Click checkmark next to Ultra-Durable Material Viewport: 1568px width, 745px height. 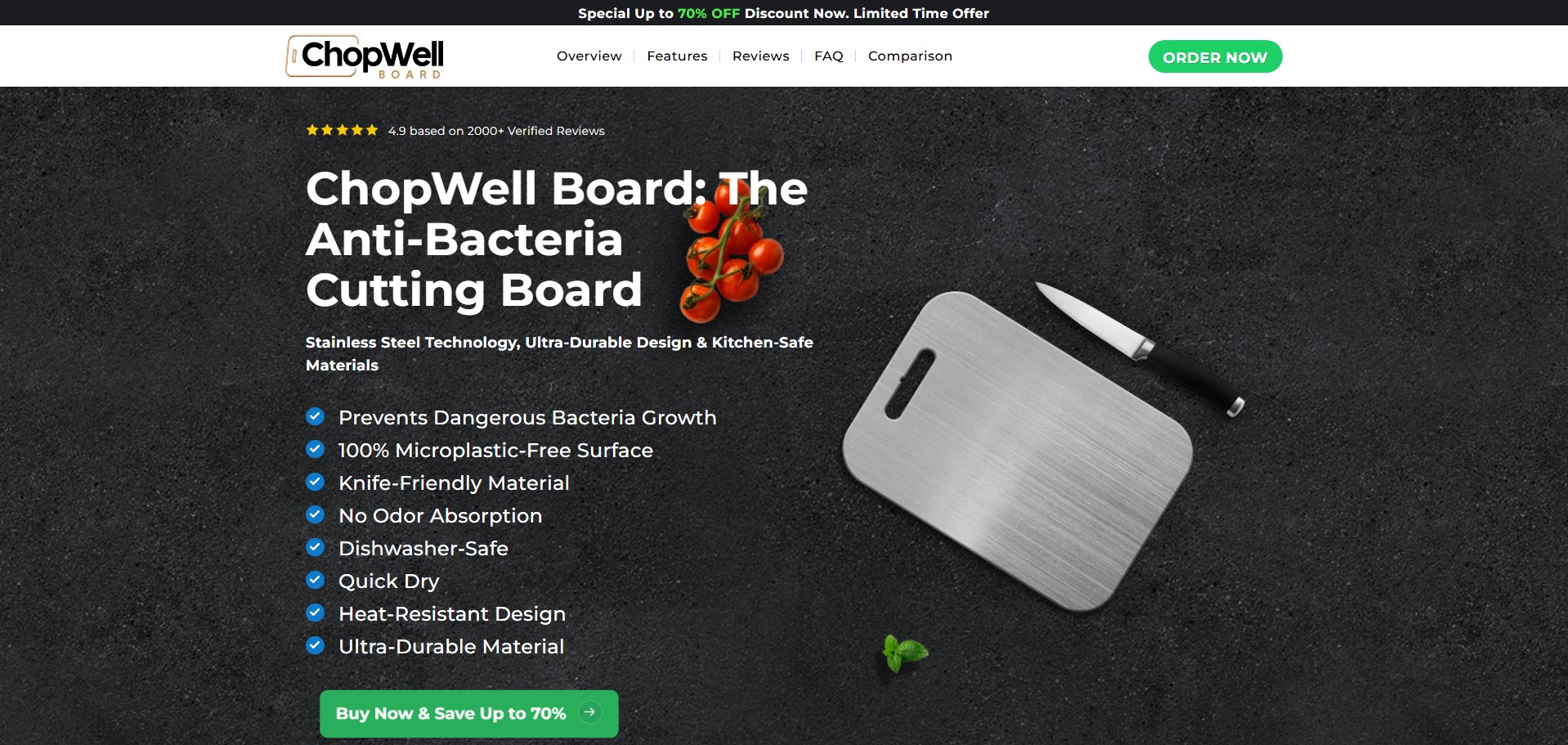pyautogui.click(x=315, y=646)
